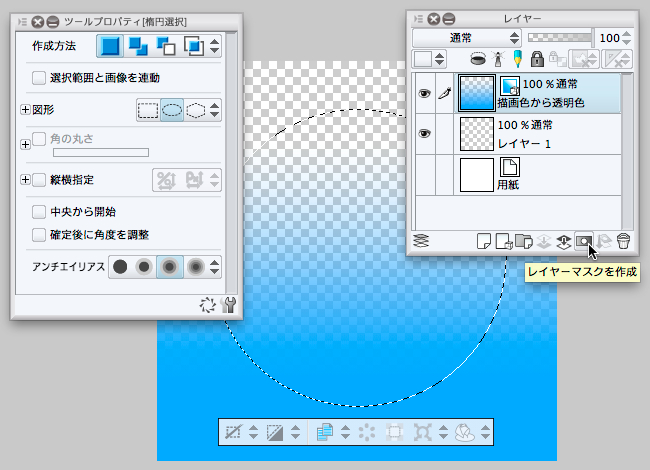Create new raster layer
The image size is (650, 470).
pos(484,241)
